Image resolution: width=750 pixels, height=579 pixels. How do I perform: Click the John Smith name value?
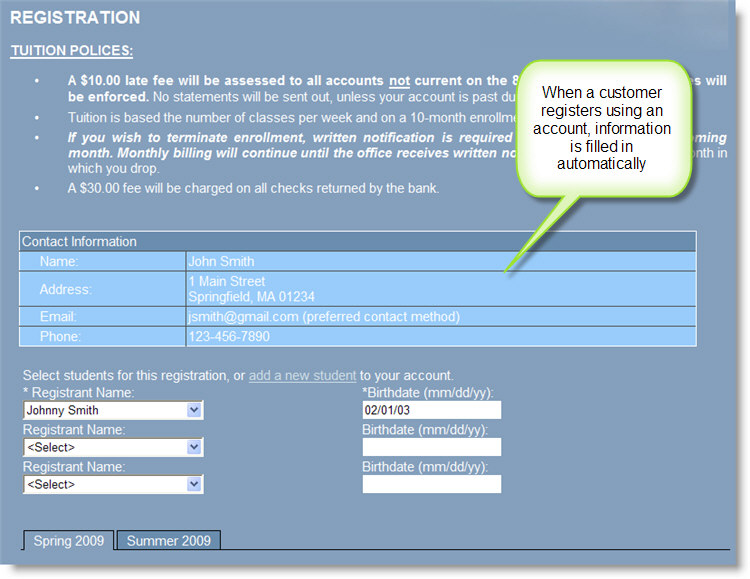221,262
